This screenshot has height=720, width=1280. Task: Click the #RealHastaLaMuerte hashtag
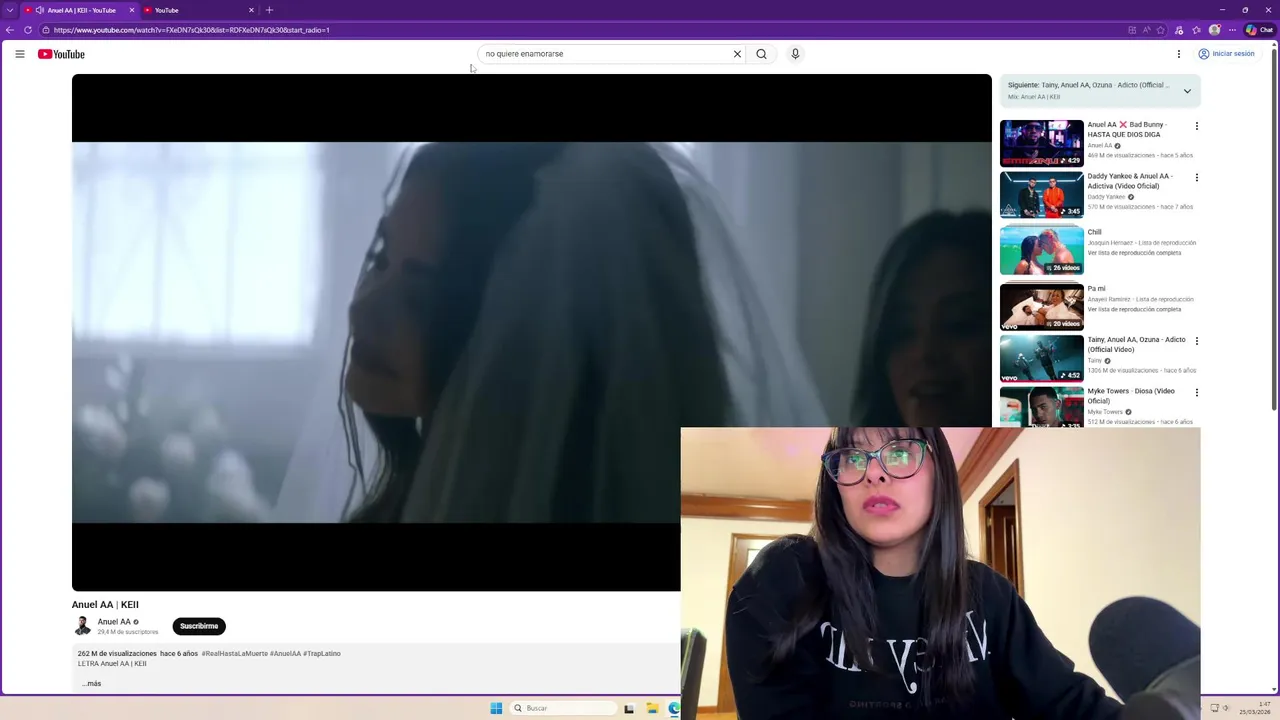click(x=234, y=654)
